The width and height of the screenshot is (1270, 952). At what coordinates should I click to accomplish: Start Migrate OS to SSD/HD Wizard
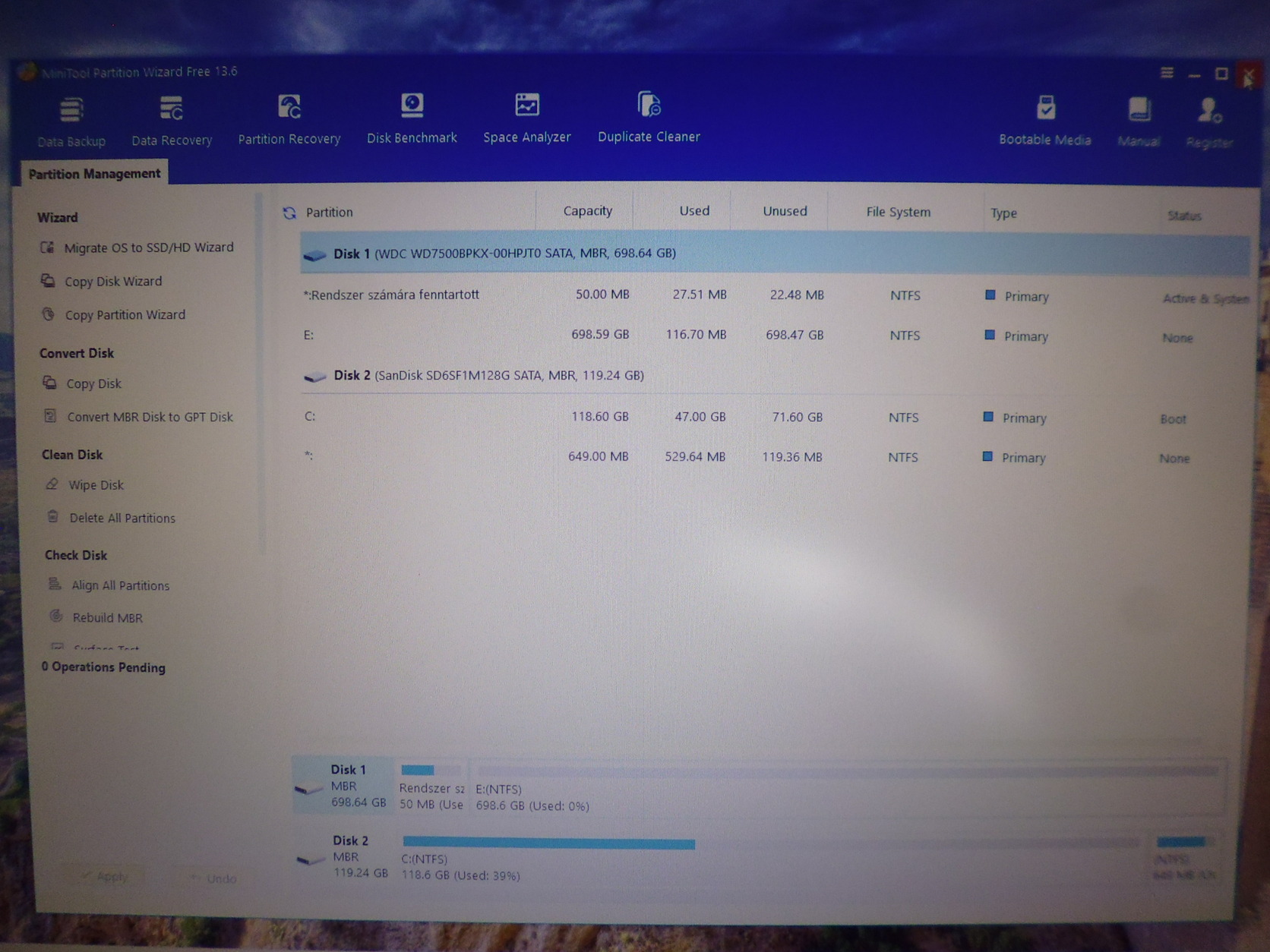pos(149,247)
